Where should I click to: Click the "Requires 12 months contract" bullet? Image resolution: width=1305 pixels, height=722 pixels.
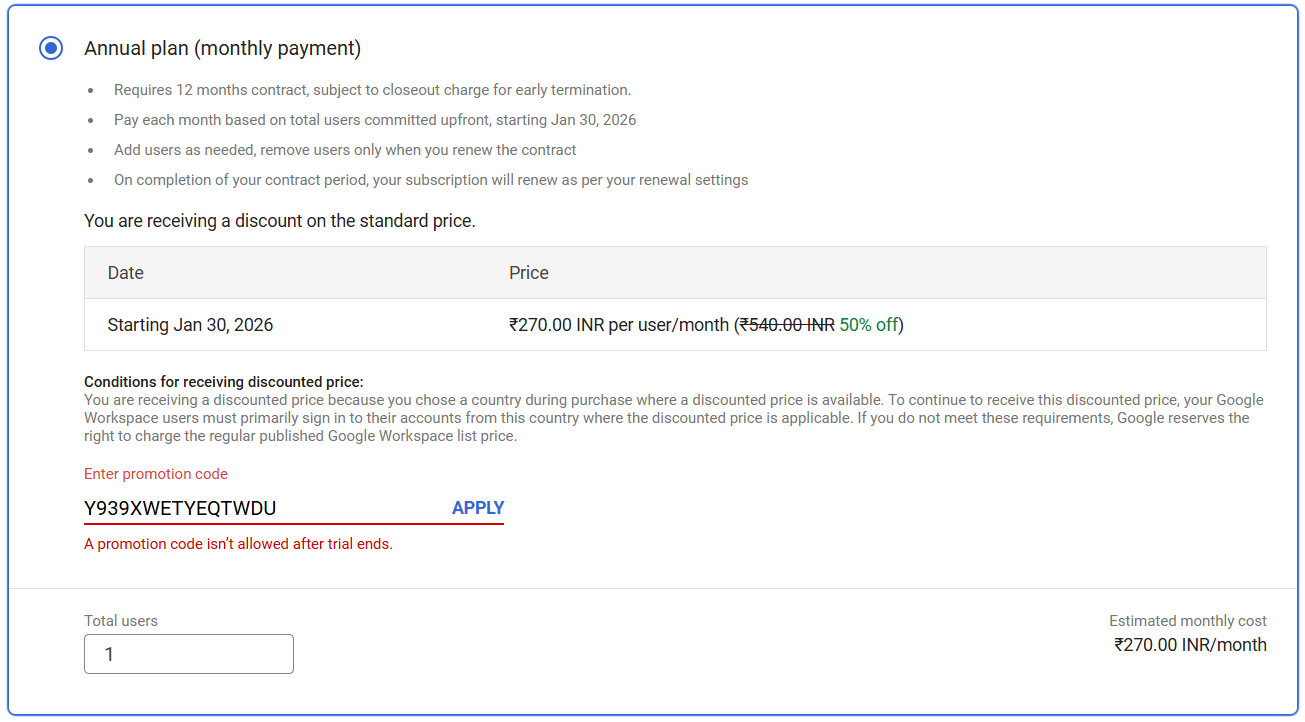(372, 90)
